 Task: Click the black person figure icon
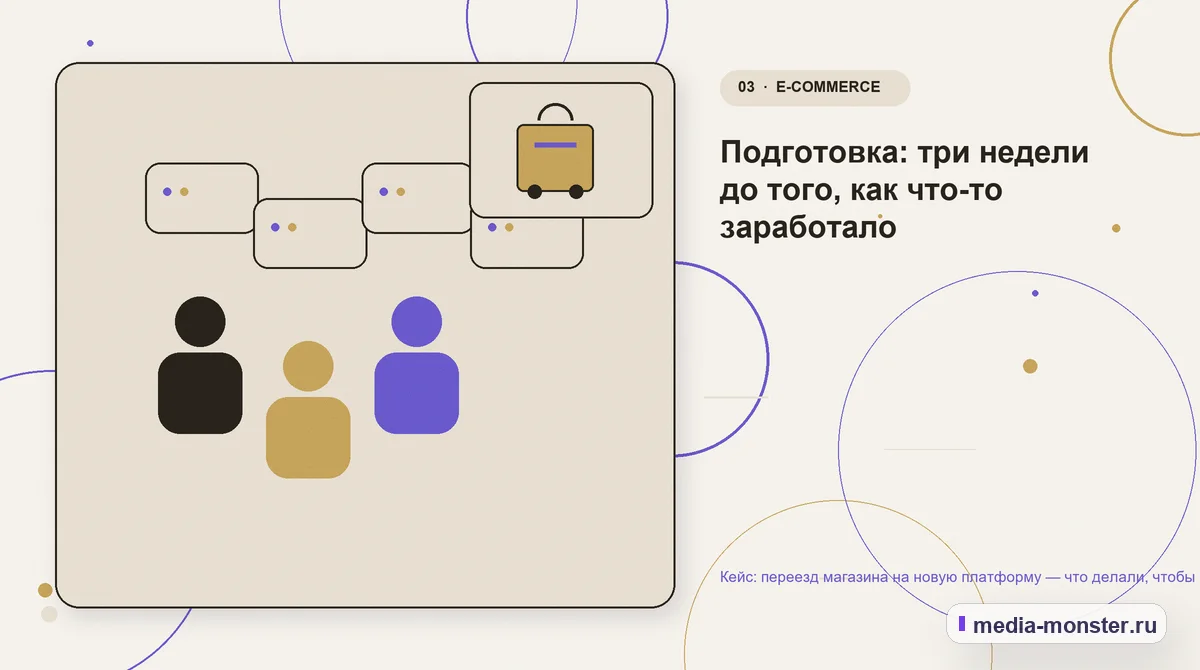[200, 365]
